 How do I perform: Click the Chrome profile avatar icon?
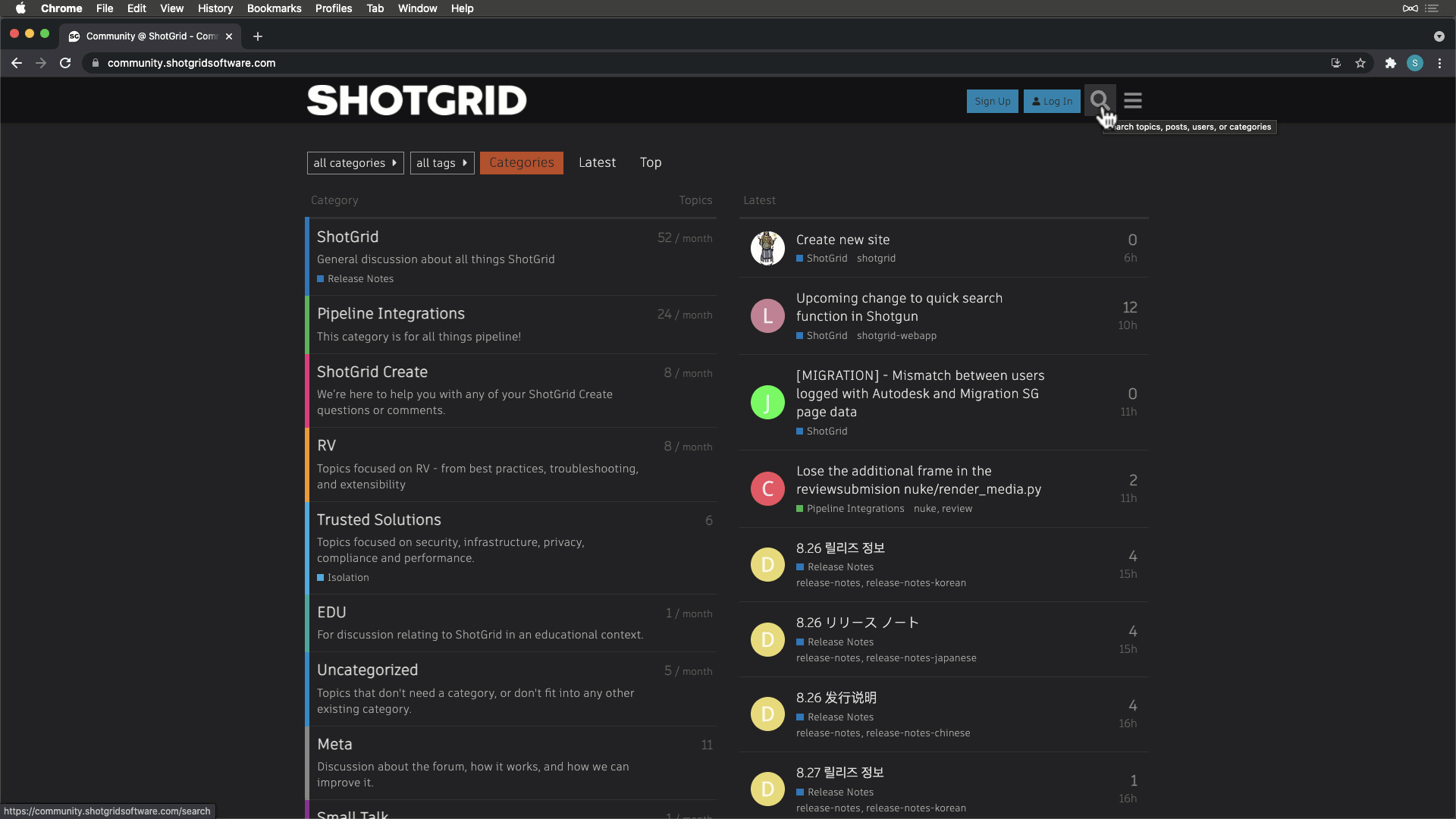(1415, 63)
